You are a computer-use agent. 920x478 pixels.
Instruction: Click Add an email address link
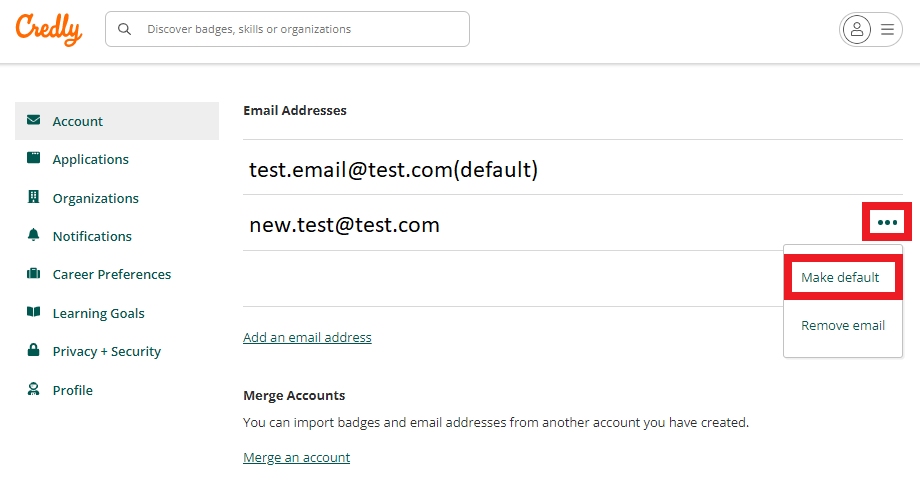[x=307, y=337]
